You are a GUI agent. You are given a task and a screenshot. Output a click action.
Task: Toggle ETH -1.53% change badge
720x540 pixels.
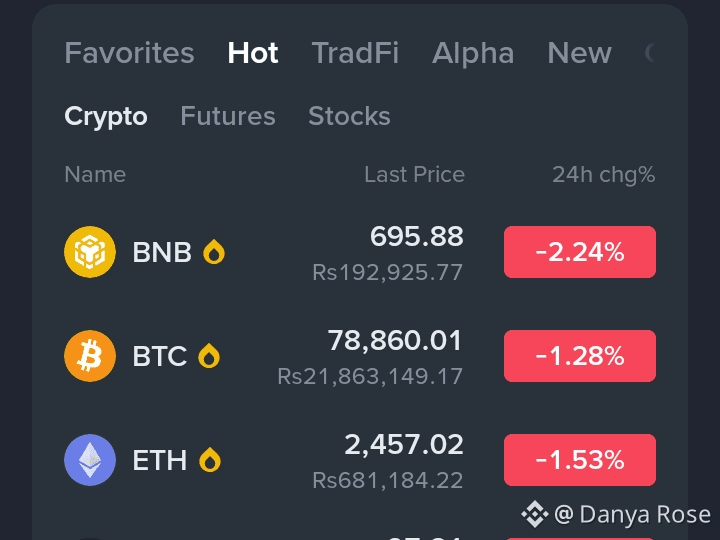point(579,460)
